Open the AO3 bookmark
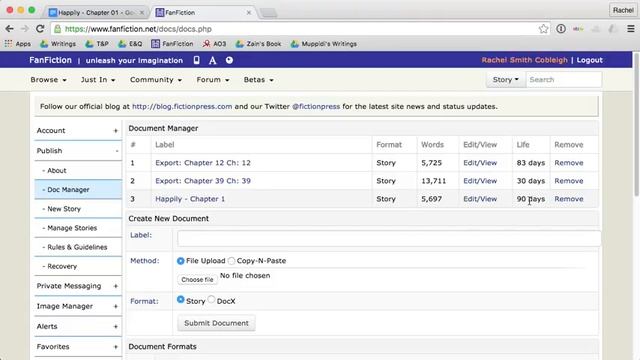This screenshot has height=360, width=640. tap(214, 44)
